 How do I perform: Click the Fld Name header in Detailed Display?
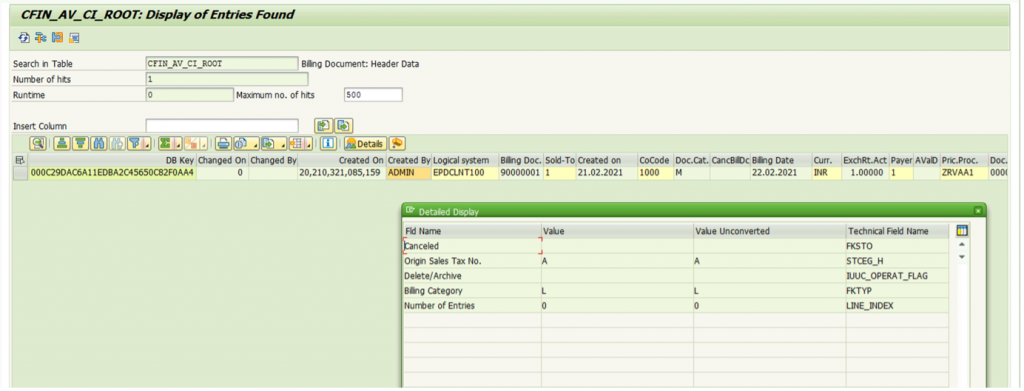pos(472,231)
